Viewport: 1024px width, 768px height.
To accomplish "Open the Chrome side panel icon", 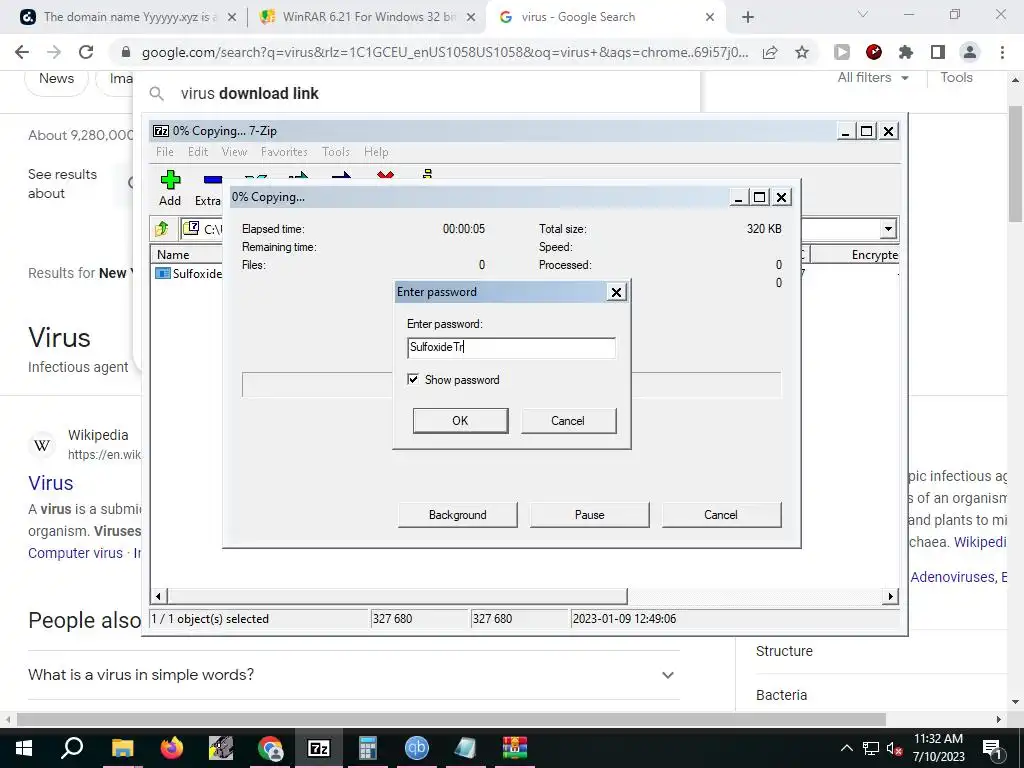I will [x=938, y=52].
